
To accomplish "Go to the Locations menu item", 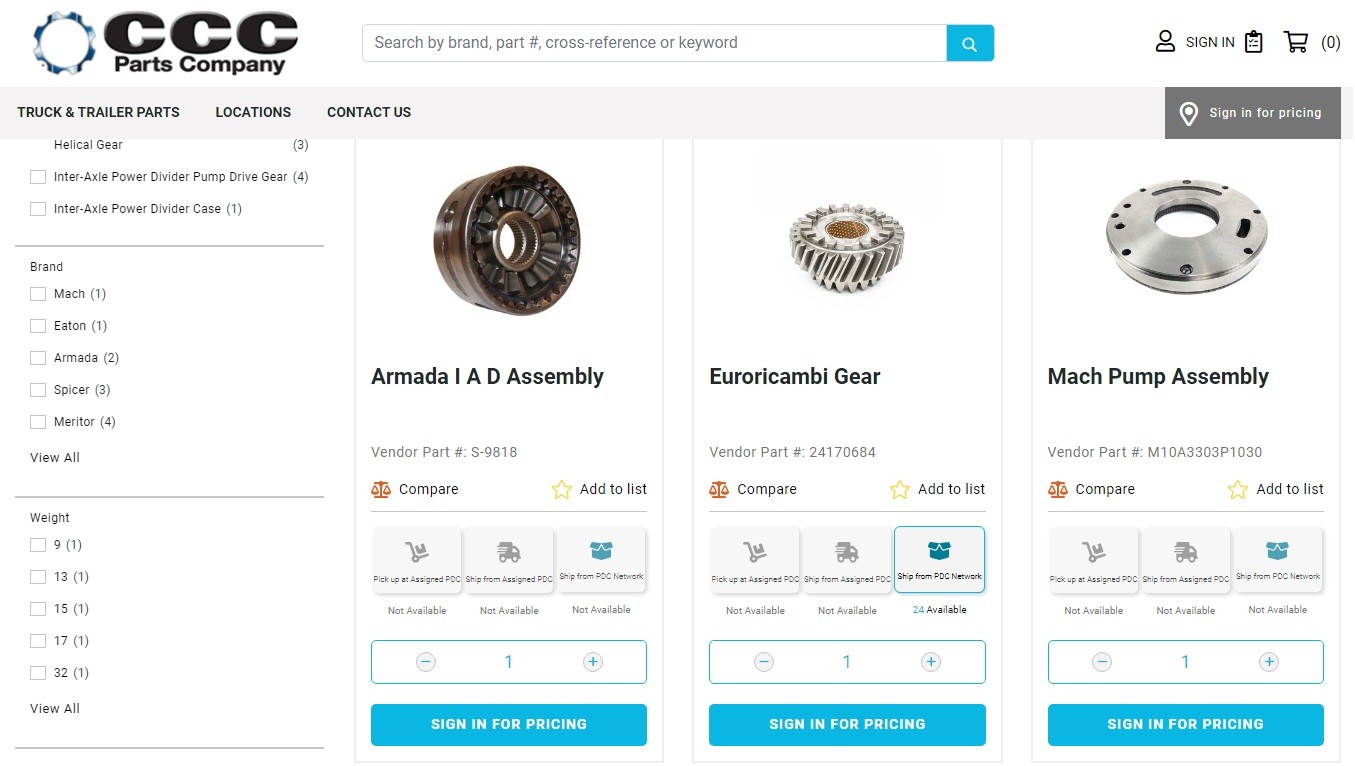I will (253, 113).
